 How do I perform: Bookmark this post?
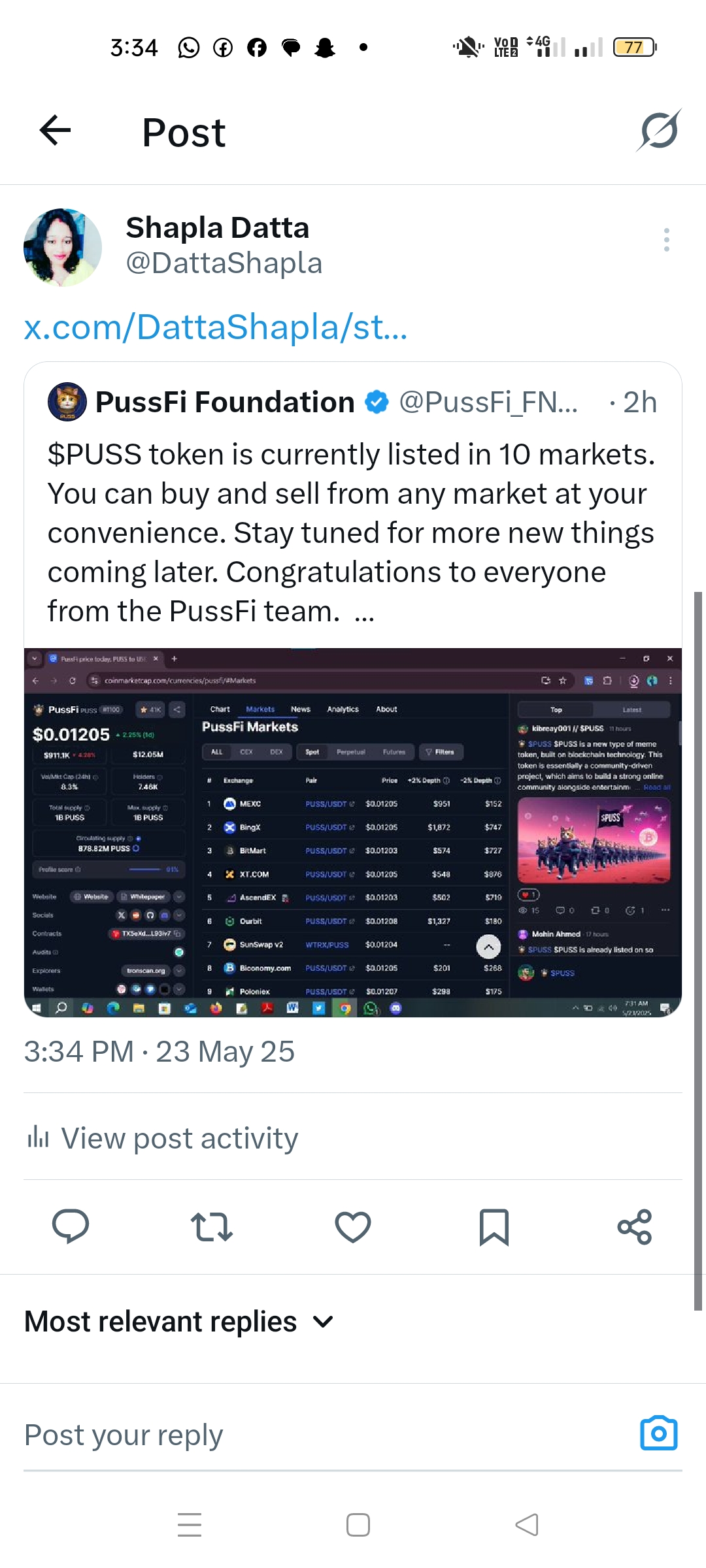494,1227
